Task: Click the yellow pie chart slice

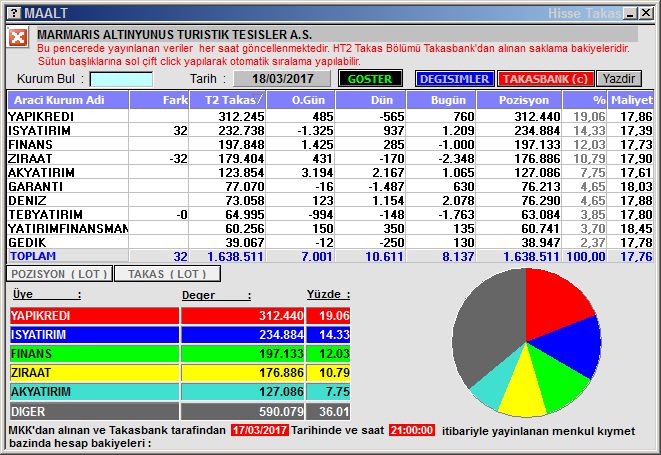Action: (x=523, y=390)
